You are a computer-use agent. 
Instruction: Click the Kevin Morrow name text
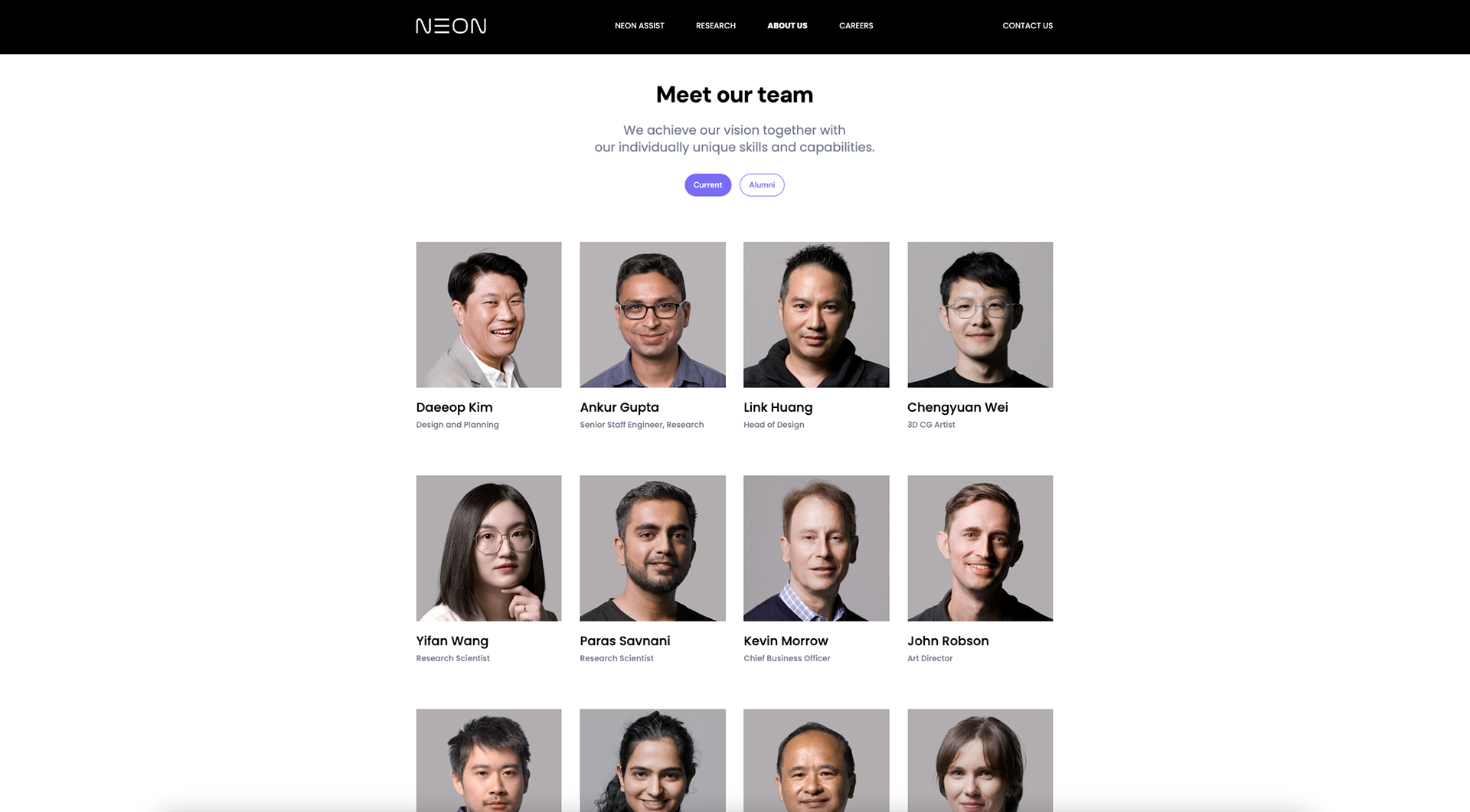pos(786,641)
